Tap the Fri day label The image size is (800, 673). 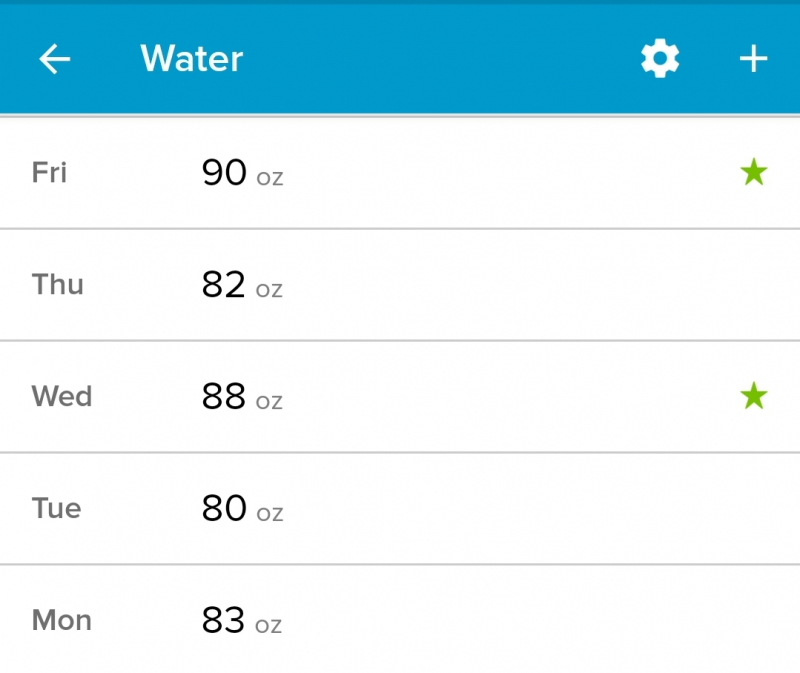click(x=49, y=173)
